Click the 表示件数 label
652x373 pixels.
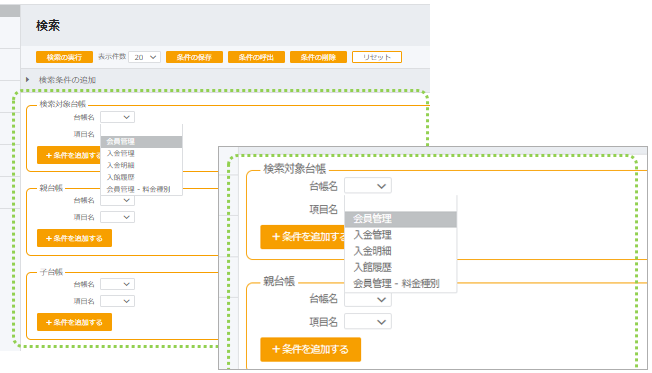[x=112, y=57]
